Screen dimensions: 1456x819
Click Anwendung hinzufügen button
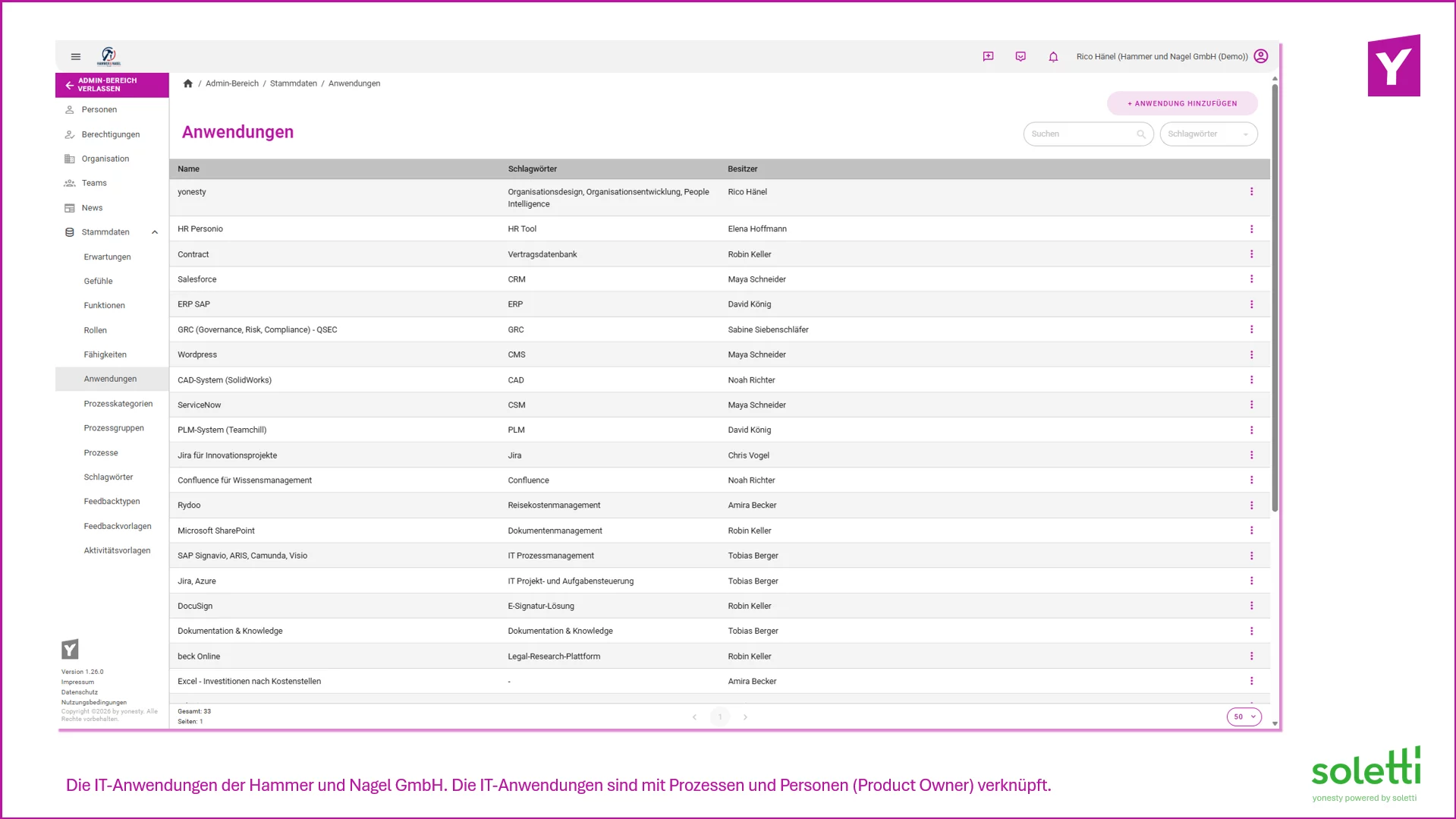[1182, 103]
